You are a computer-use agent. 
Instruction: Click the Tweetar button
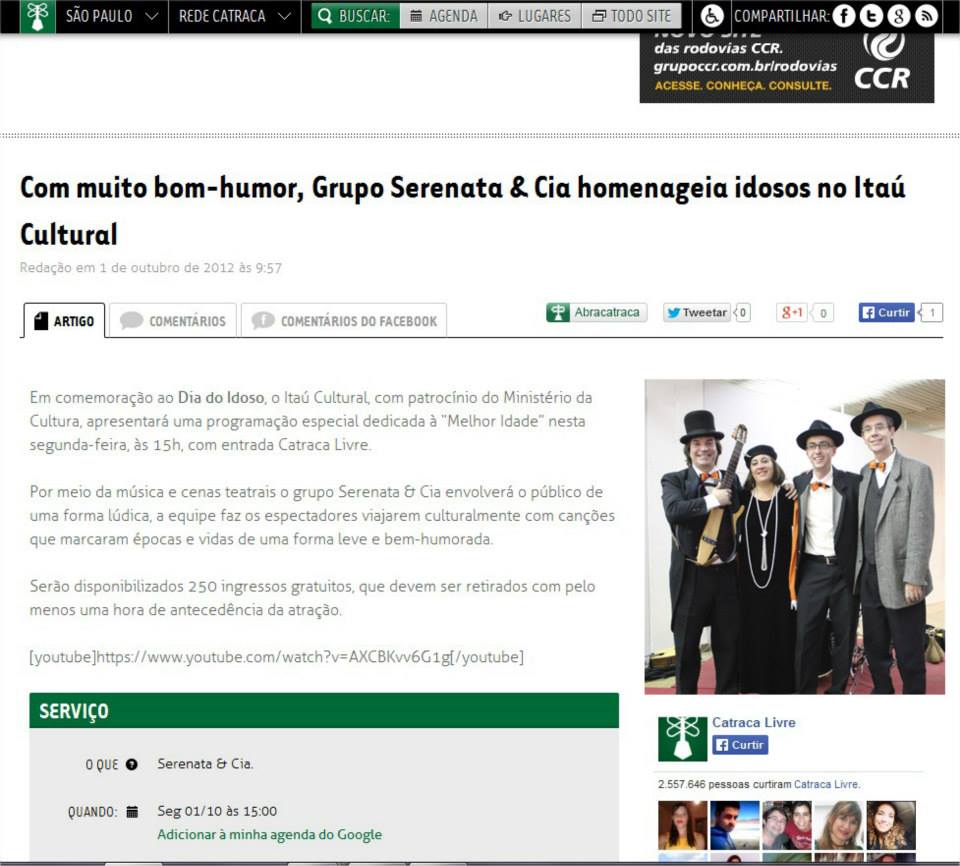(x=697, y=312)
